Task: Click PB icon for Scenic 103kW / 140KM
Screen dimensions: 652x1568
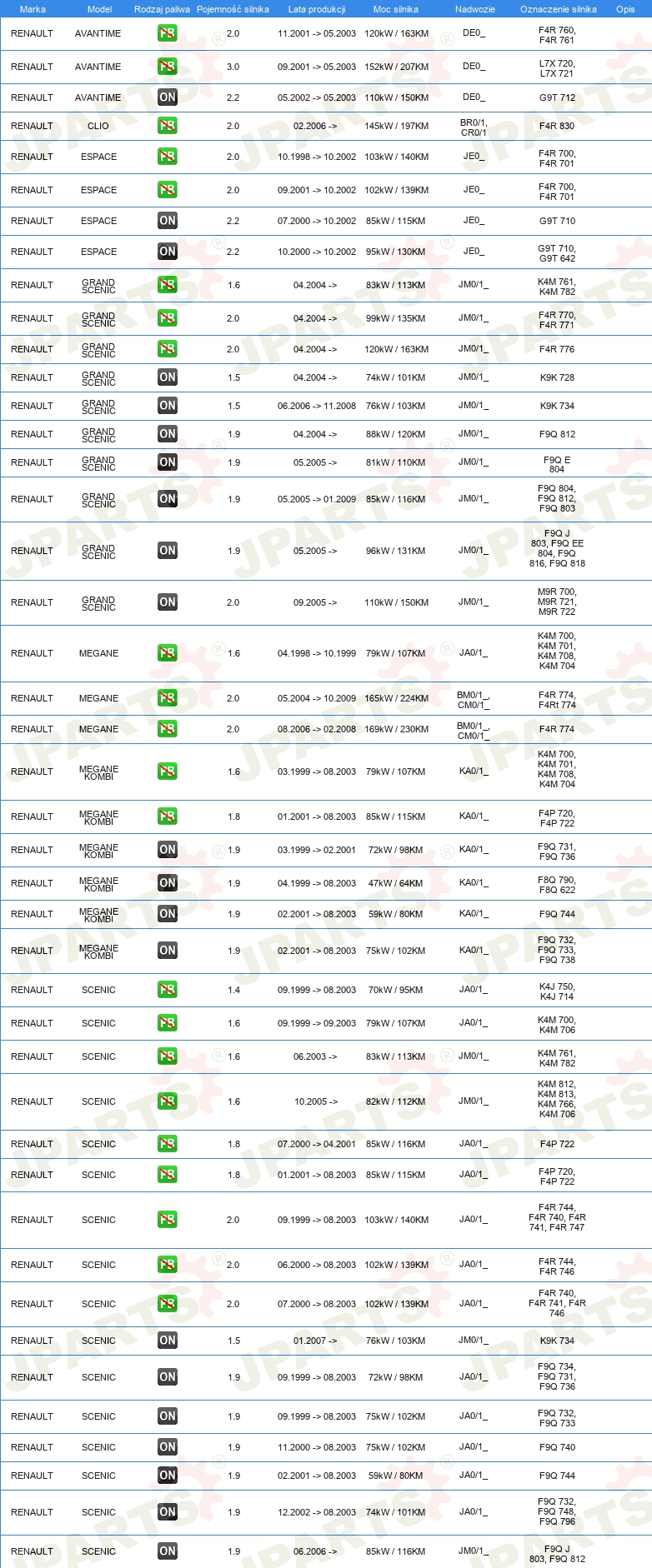Action: point(168,1220)
